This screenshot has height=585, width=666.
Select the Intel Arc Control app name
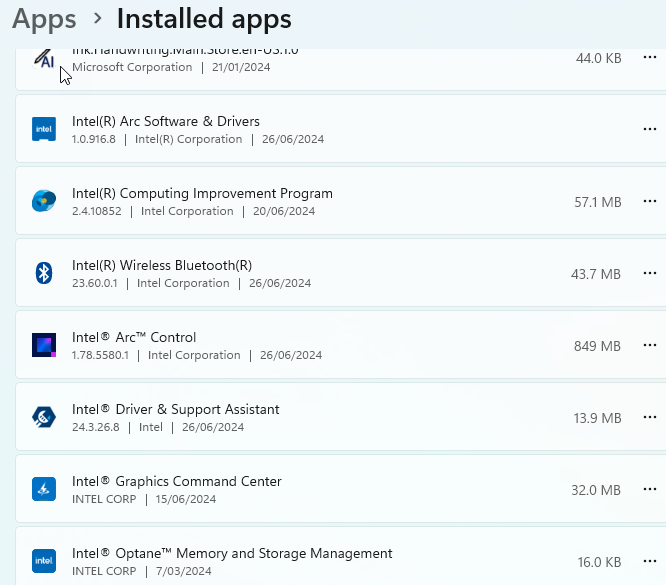coord(134,337)
